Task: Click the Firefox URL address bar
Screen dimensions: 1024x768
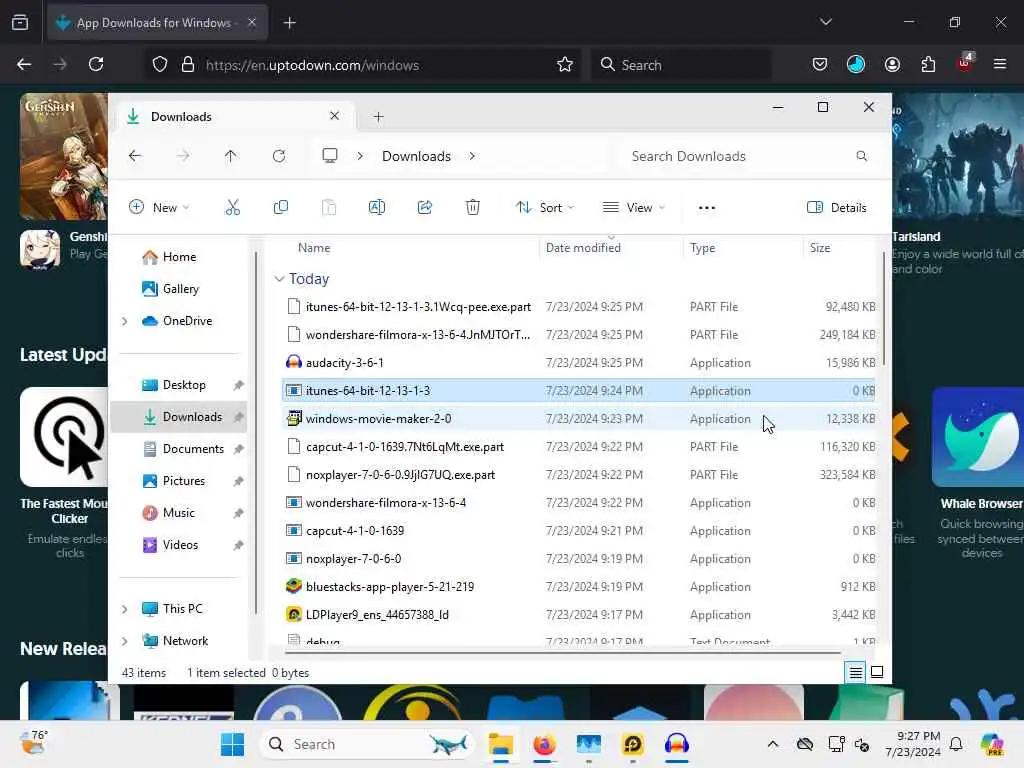Action: (362, 65)
